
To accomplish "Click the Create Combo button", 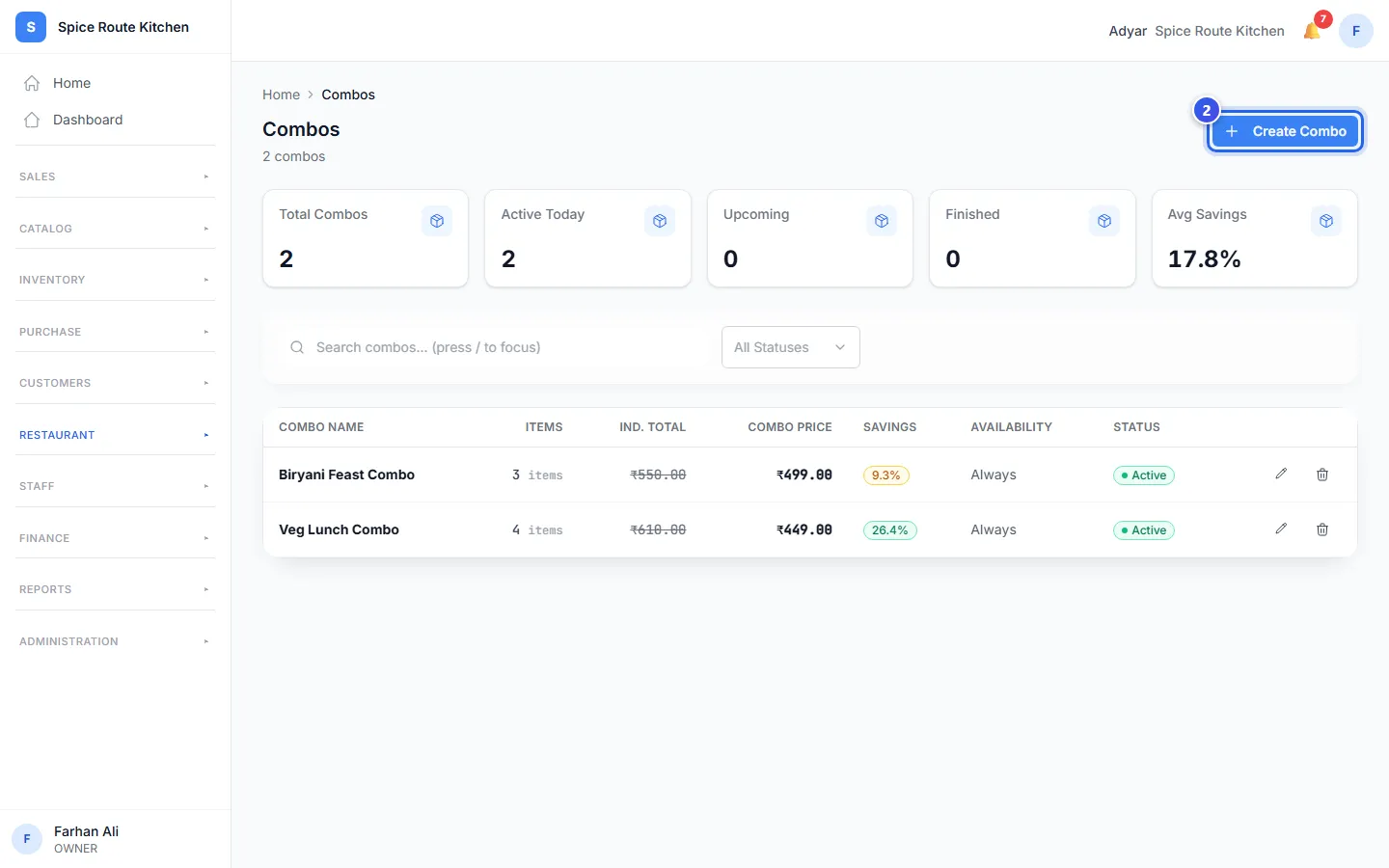I will (1286, 131).
